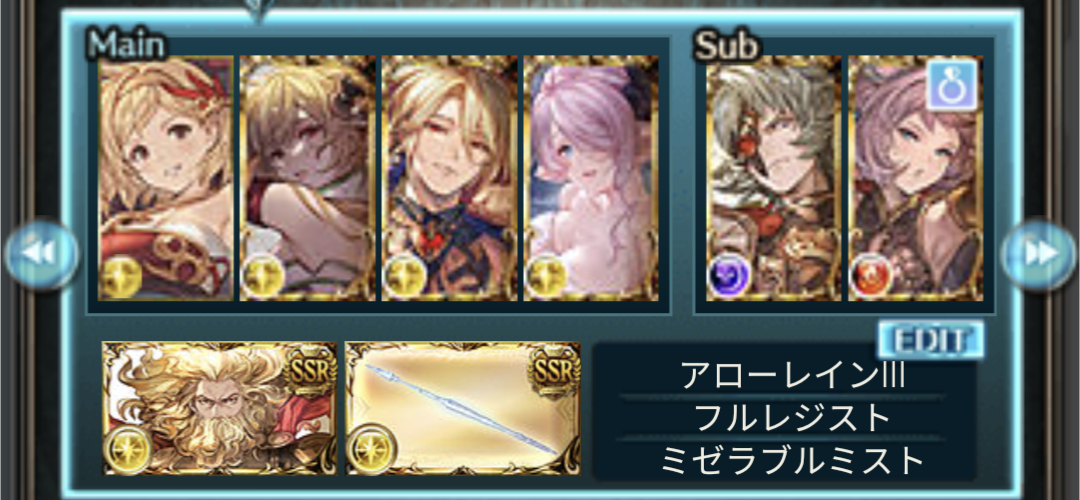
Task: Open the spear main weapon card
Action: pyautogui.click(x=463, y=408)
